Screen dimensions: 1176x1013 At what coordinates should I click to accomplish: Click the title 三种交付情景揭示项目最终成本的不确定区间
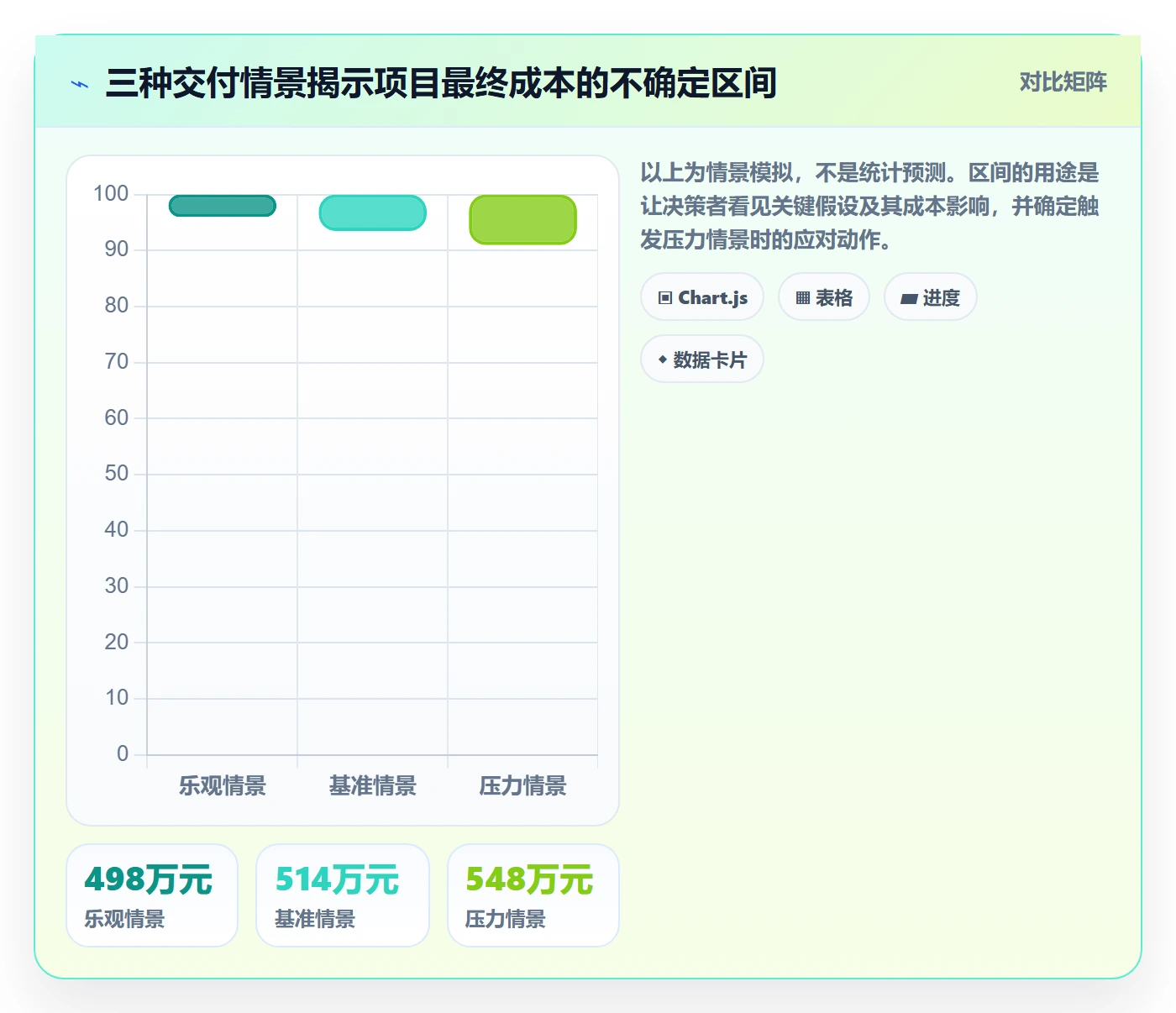pos(441,83)
